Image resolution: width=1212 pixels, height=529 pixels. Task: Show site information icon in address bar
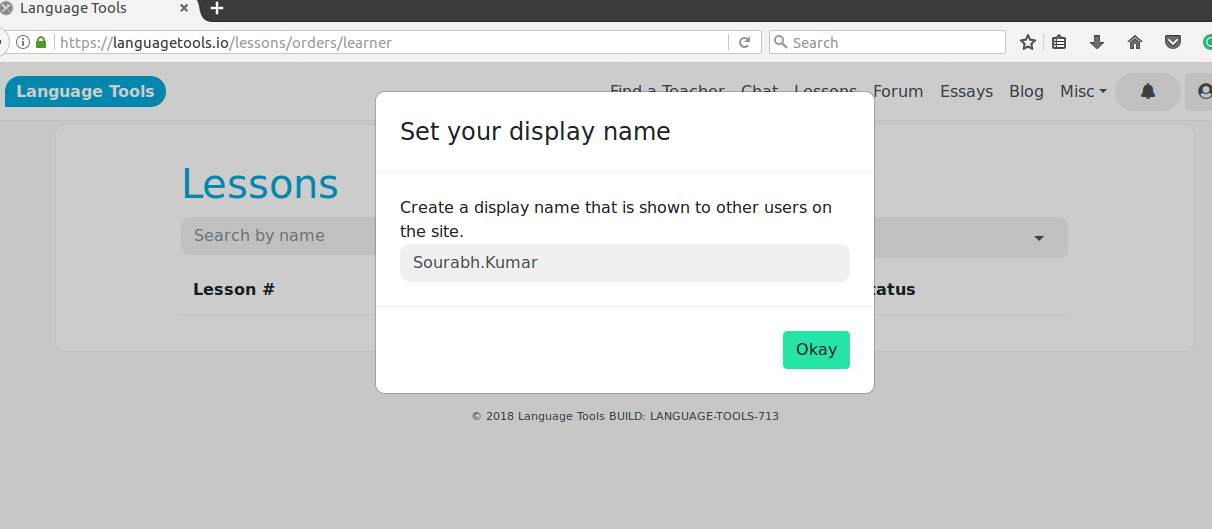point(23,43)
